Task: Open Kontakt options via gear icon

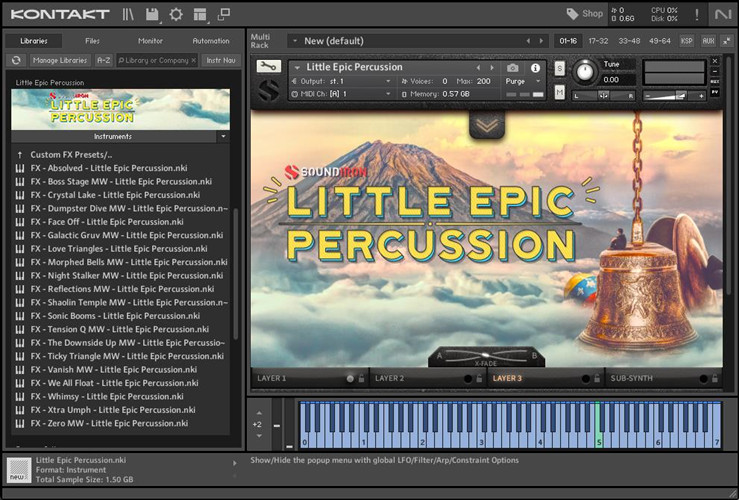Action: coord(176,14)
